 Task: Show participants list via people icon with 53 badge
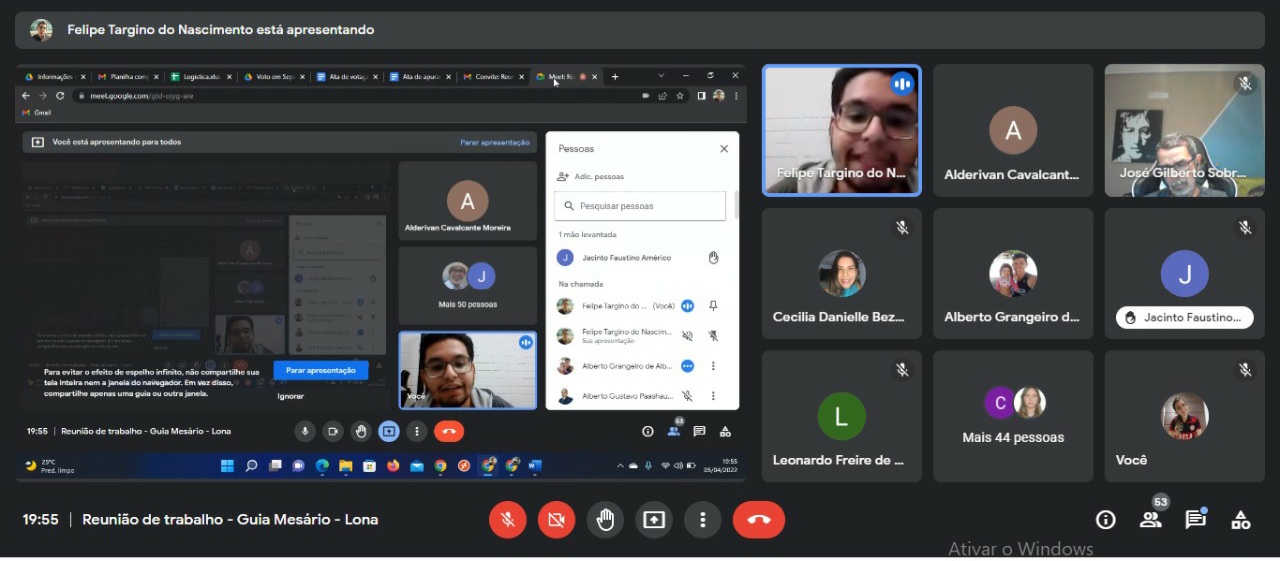[x=1150, y=520]
